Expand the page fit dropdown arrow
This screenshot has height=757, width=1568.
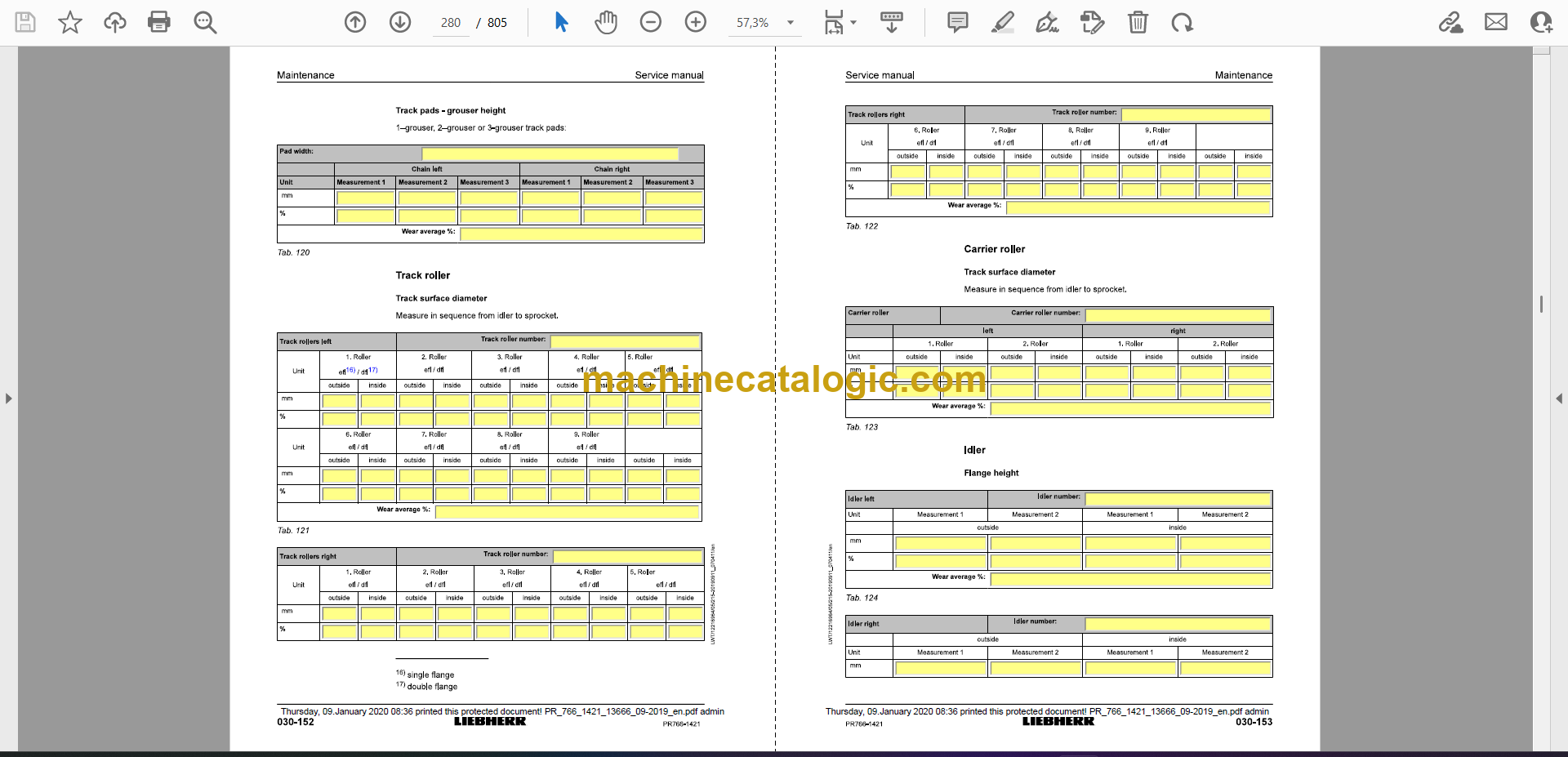853,23
